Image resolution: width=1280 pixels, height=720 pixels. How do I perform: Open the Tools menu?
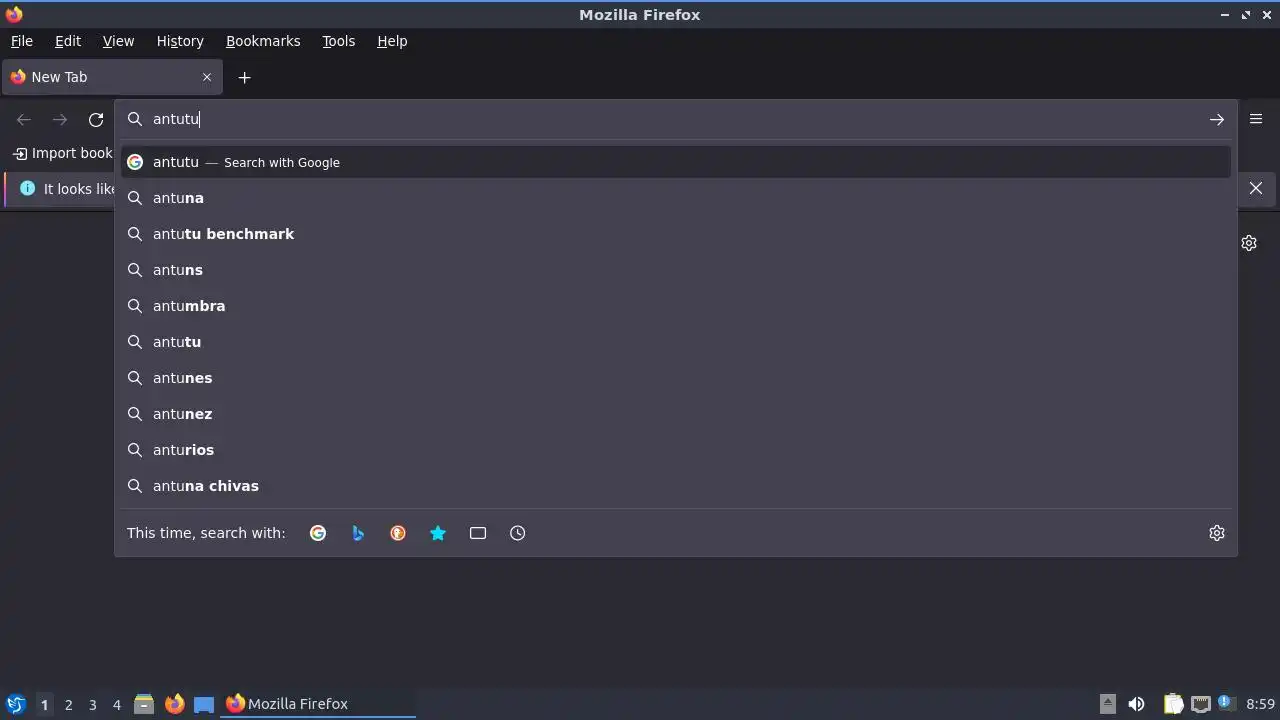[339, 41]
